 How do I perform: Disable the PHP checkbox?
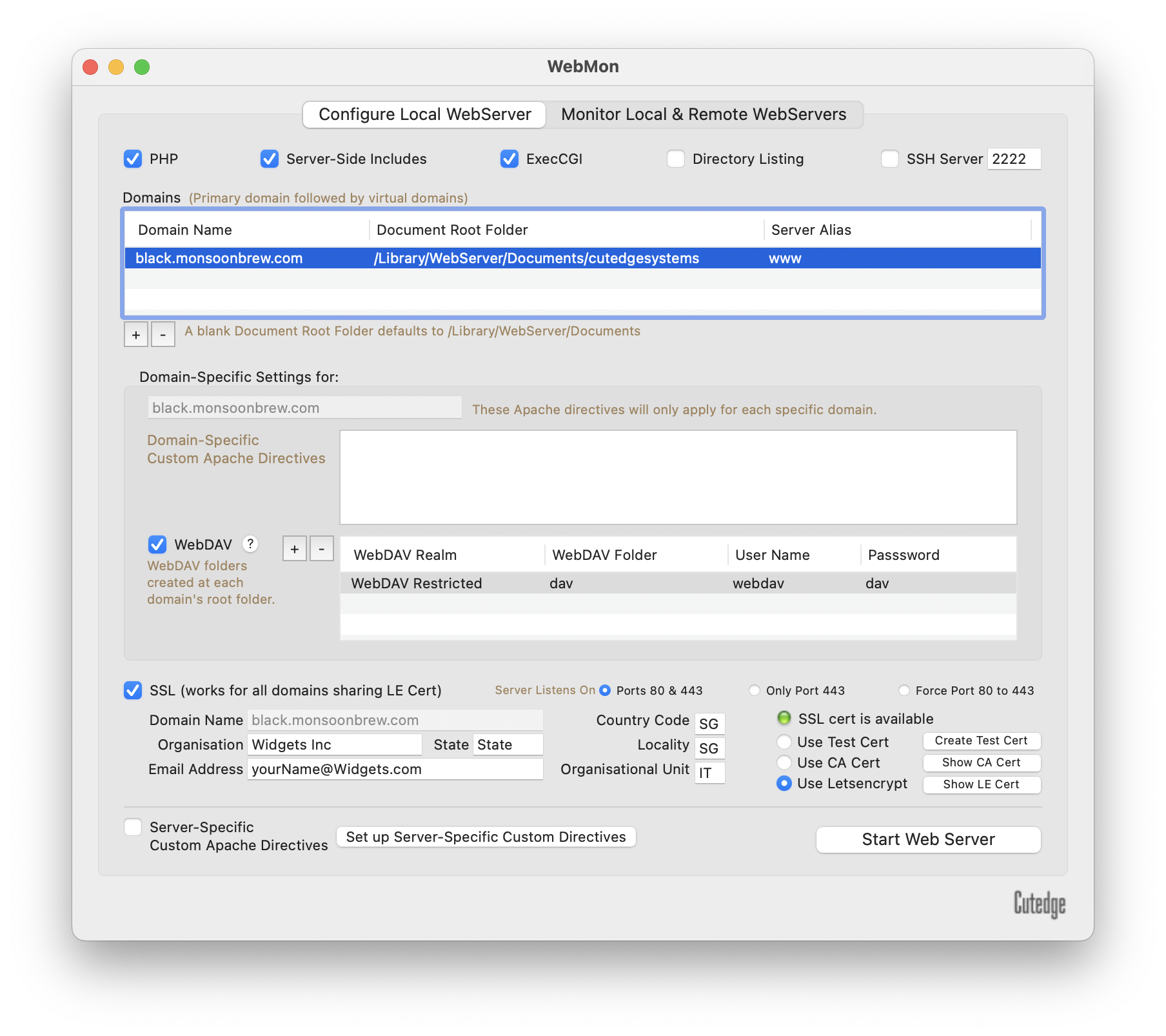point(133,159)
